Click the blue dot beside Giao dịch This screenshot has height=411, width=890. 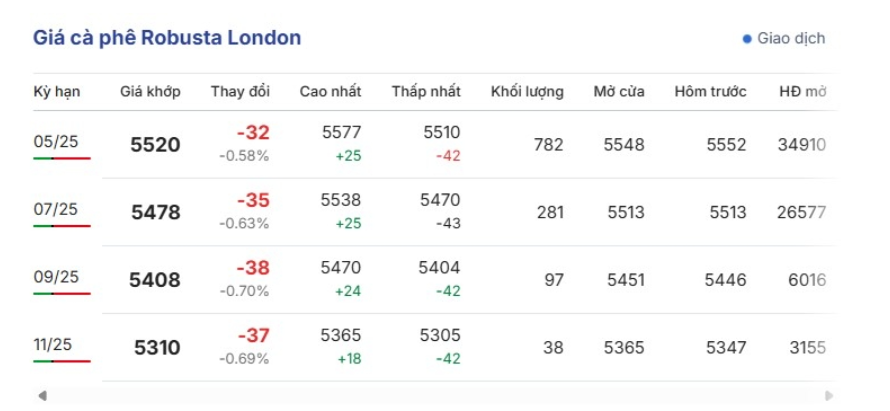746,39
